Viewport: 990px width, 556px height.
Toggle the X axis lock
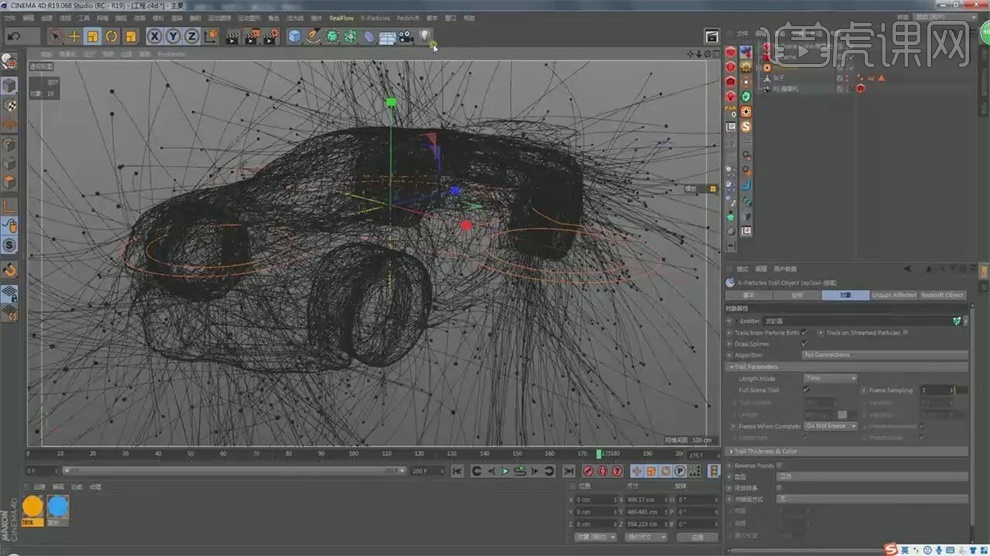pos(155,36)
